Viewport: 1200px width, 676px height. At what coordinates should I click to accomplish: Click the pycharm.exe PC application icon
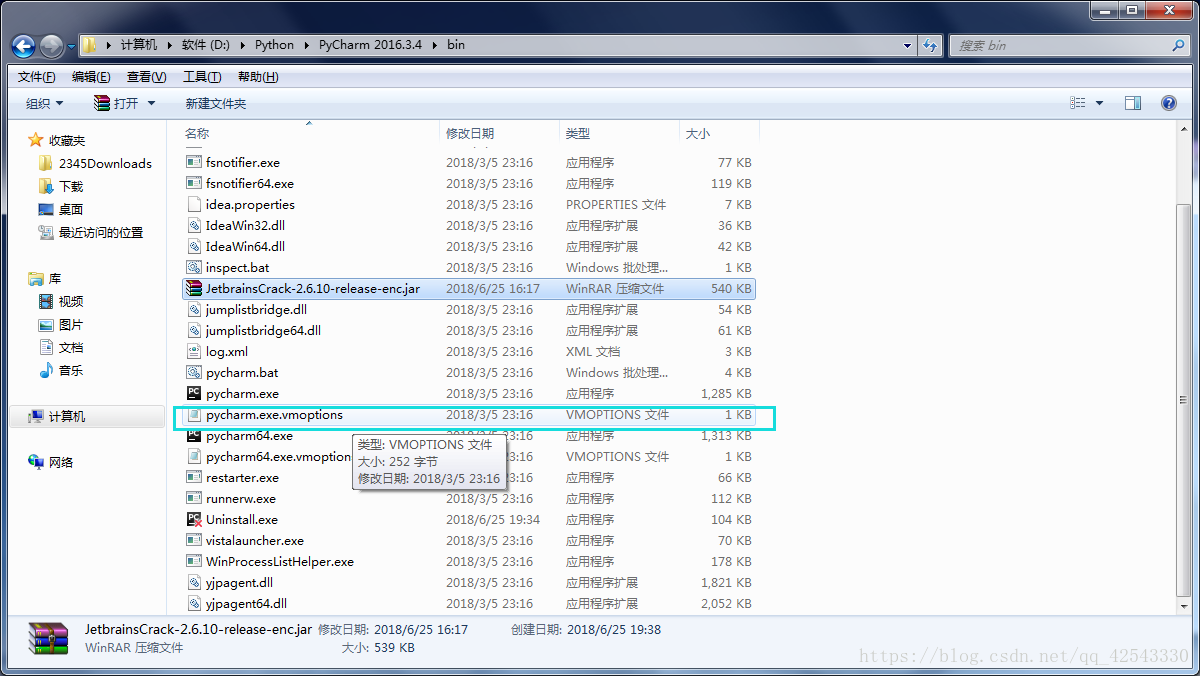(x=195, y=393)
